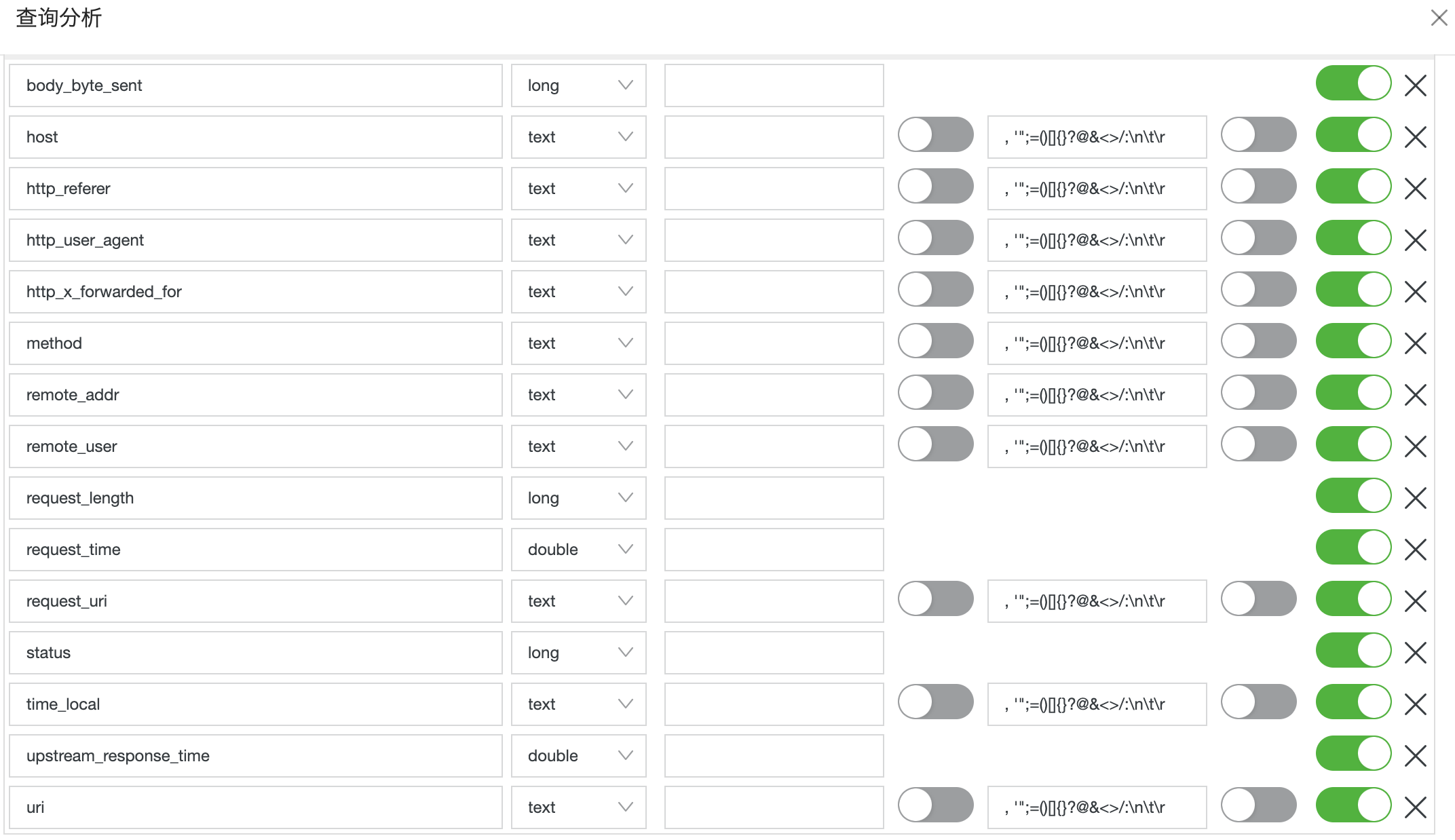The height and width of the screenshot is (840, 1455).
Task: Remove the request_time row with X icon
Action: (x=1415, y=550)
